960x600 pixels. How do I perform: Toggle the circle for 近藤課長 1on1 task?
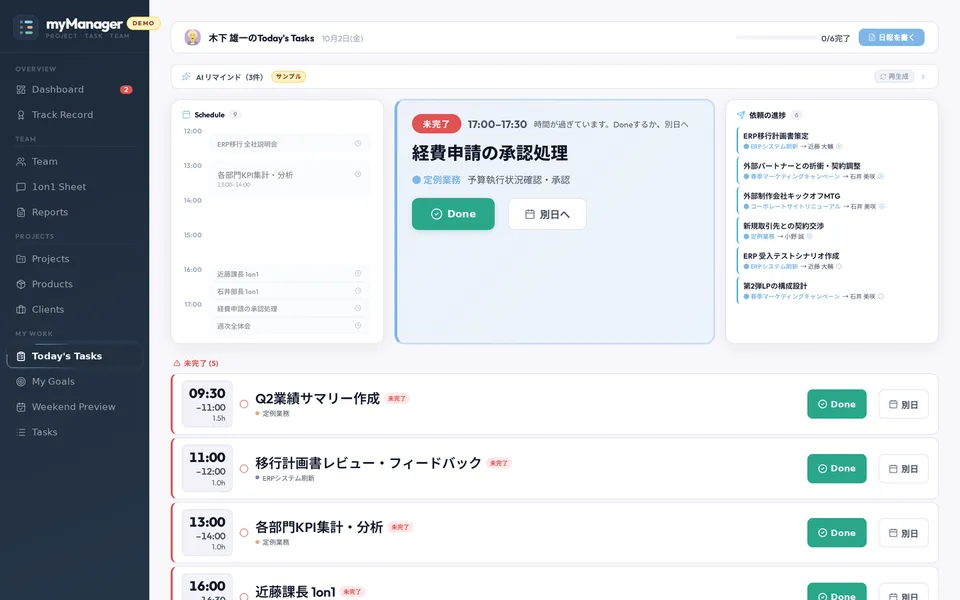244,595
